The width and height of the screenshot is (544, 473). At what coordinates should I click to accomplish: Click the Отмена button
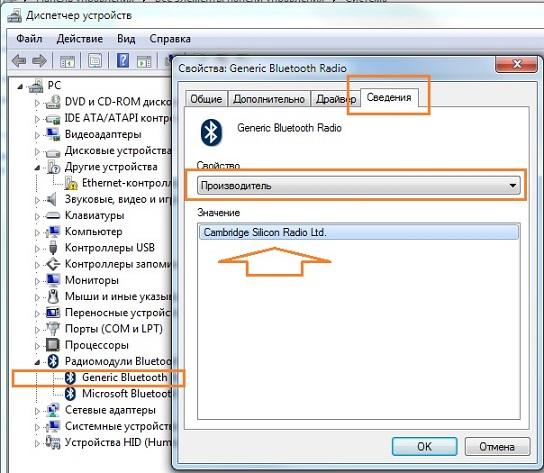coord(497,446)
